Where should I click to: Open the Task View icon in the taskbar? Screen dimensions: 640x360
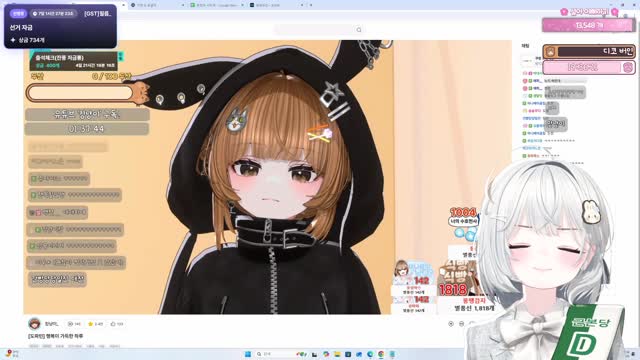pos(314,354)
